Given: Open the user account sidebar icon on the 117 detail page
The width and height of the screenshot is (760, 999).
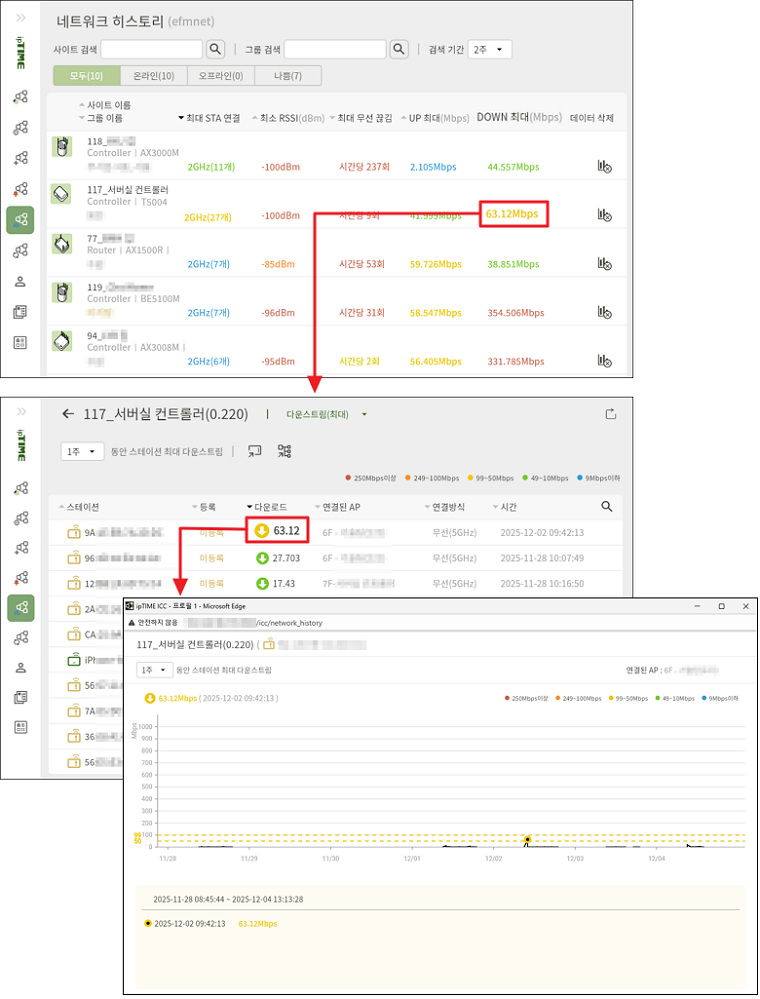Looking at the screenshot, I should coord(20,668).
